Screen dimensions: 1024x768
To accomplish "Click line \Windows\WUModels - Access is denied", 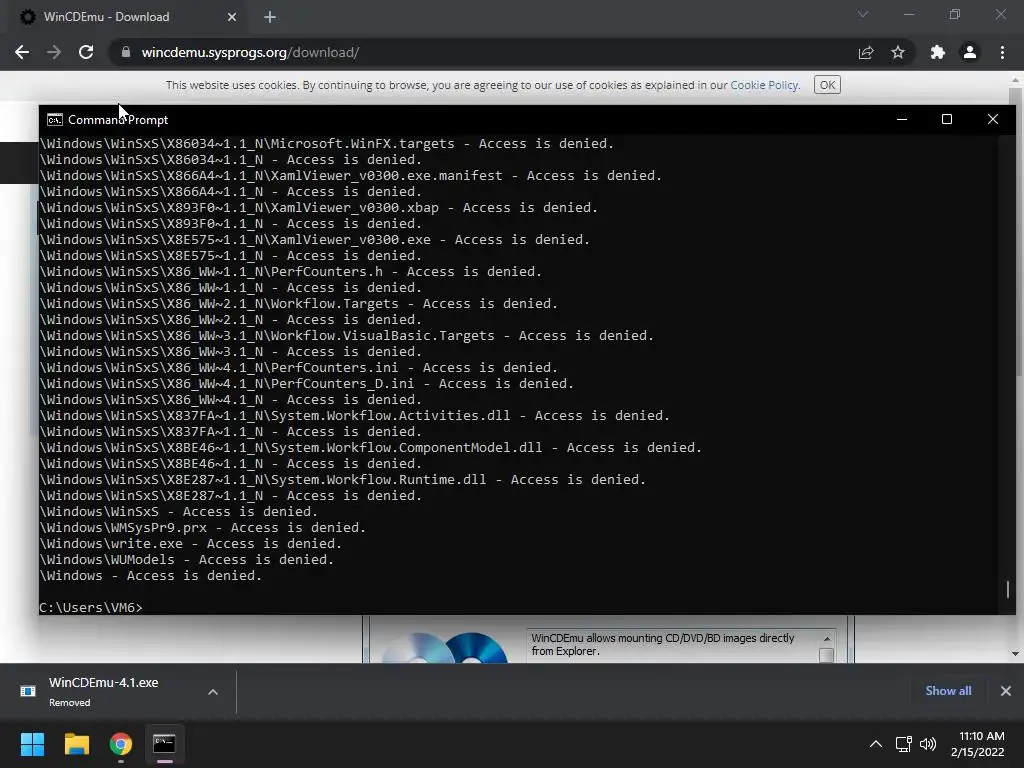I will [x=187, y=560].
